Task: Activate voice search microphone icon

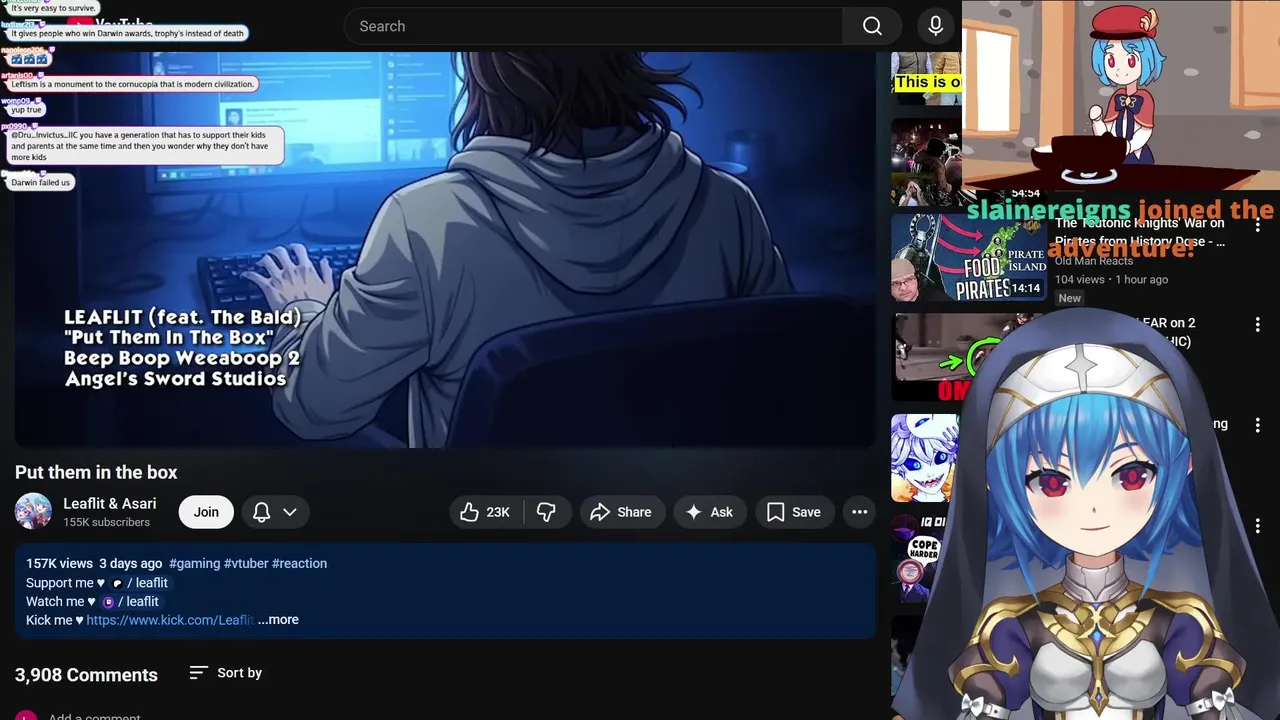Action: (935, 26)
